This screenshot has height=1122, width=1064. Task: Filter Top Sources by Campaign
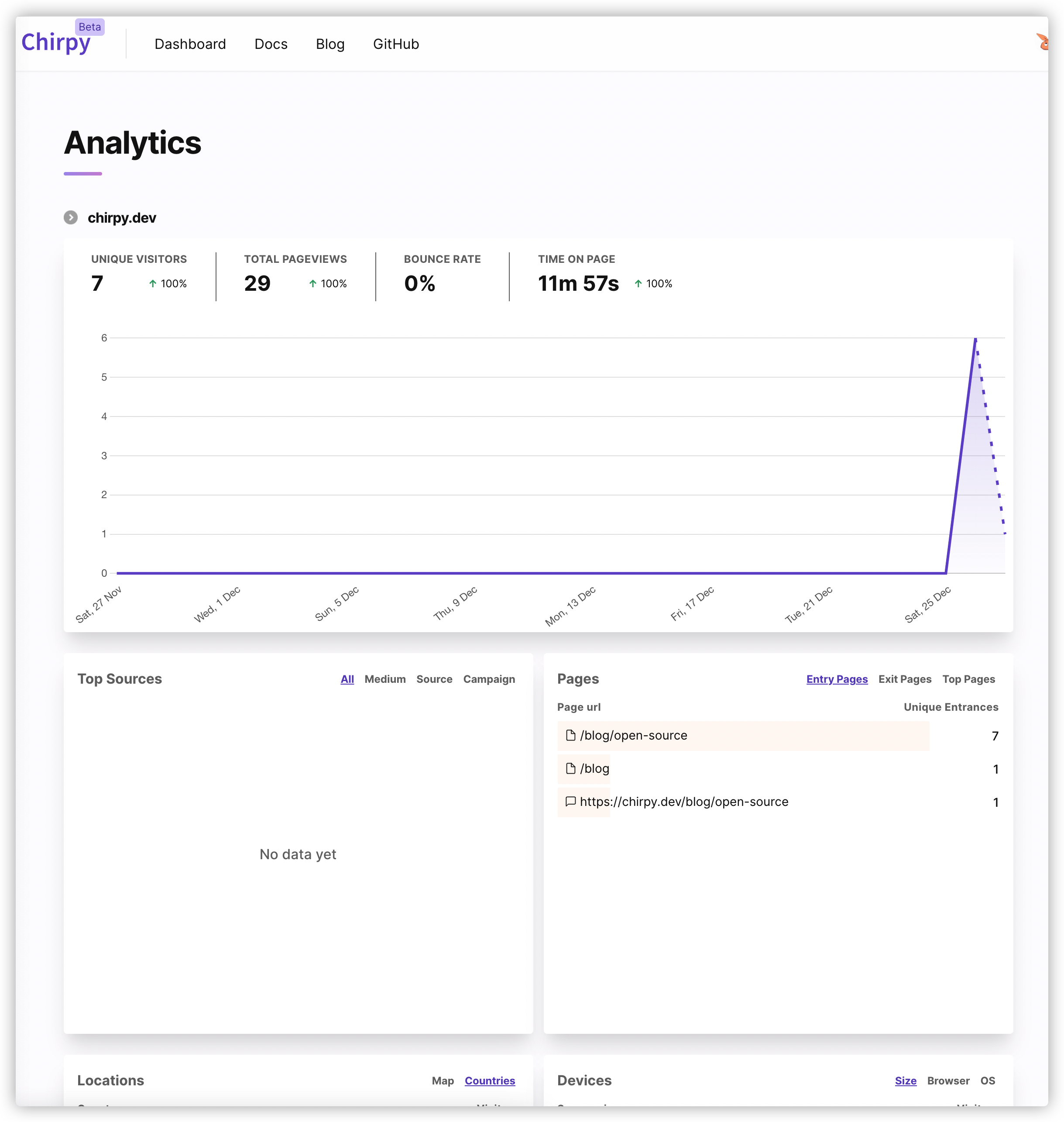point(489,679)
